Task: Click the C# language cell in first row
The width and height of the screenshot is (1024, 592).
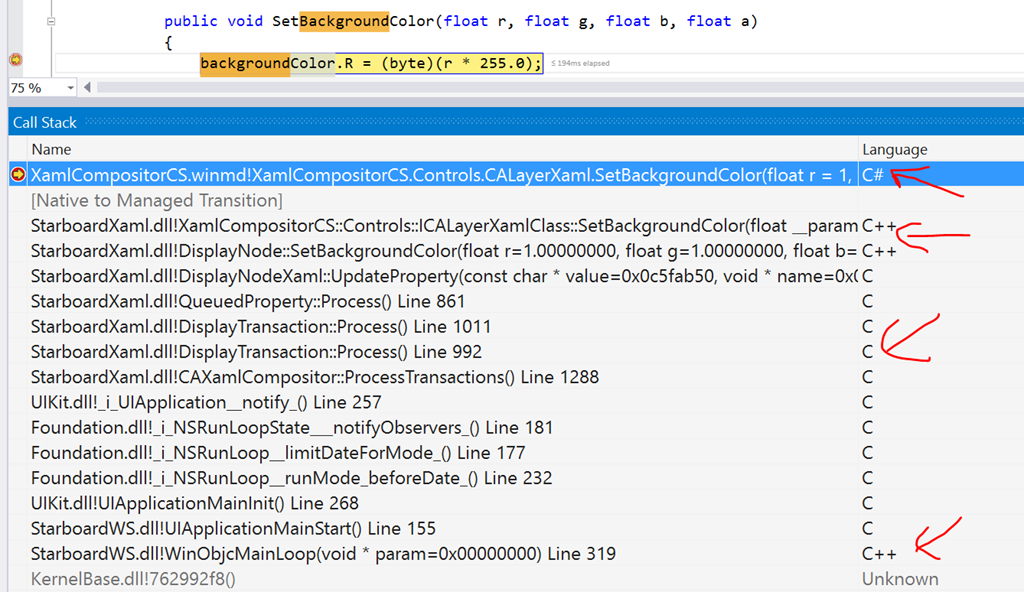Action: [x=872, y=175]
